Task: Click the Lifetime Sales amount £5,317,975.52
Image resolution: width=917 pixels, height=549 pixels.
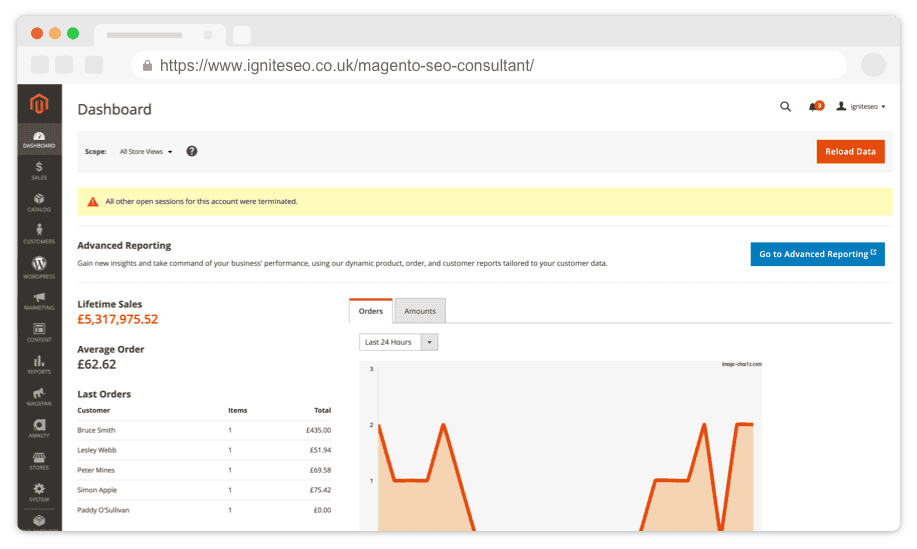Action: point(118,319)
